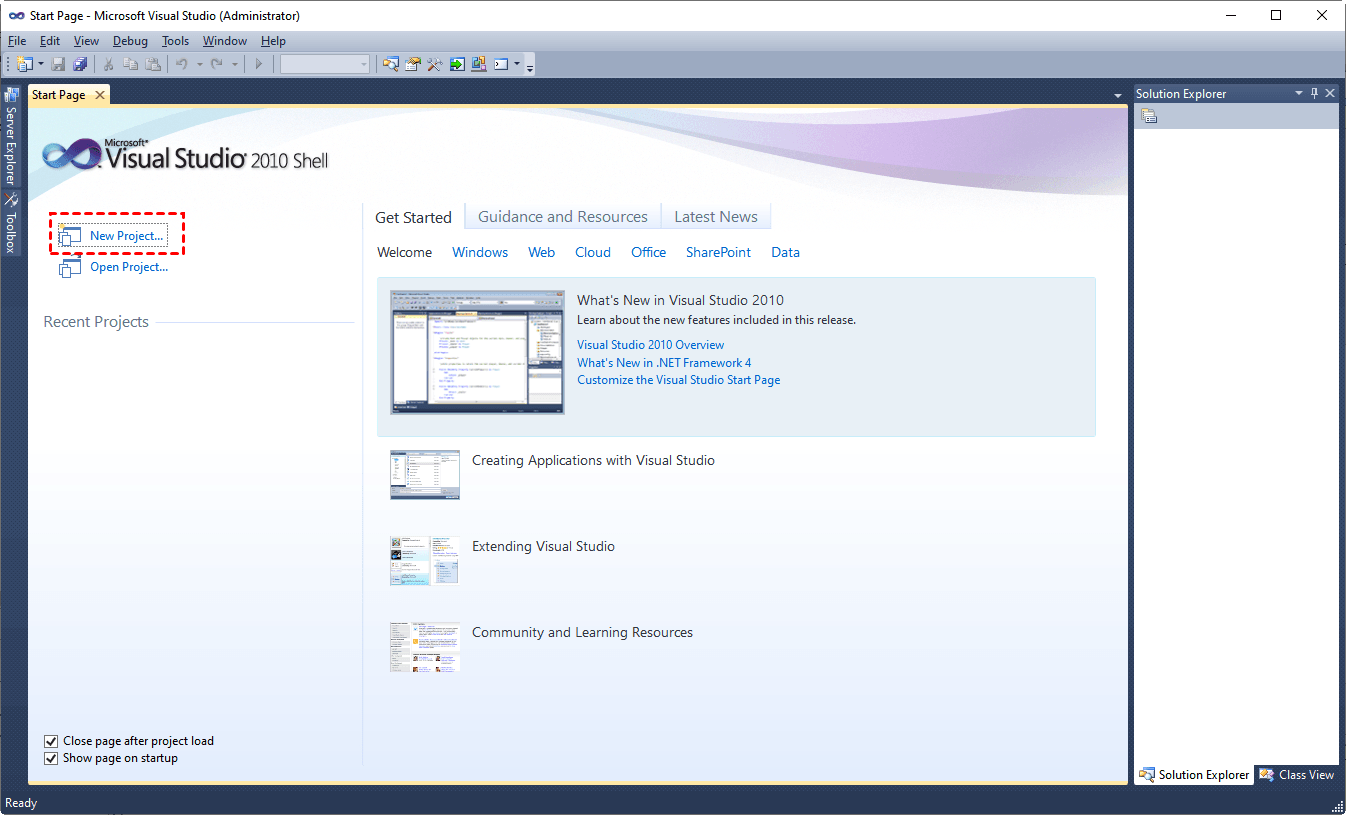The width and height of the screenshot is (1346, 815).
Task: Open the Help menu
Action: pos(273,41)
